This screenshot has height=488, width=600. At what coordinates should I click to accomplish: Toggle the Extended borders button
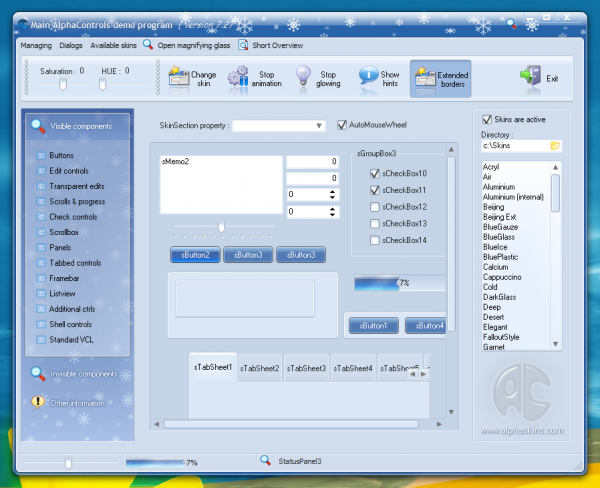[440, 79]
